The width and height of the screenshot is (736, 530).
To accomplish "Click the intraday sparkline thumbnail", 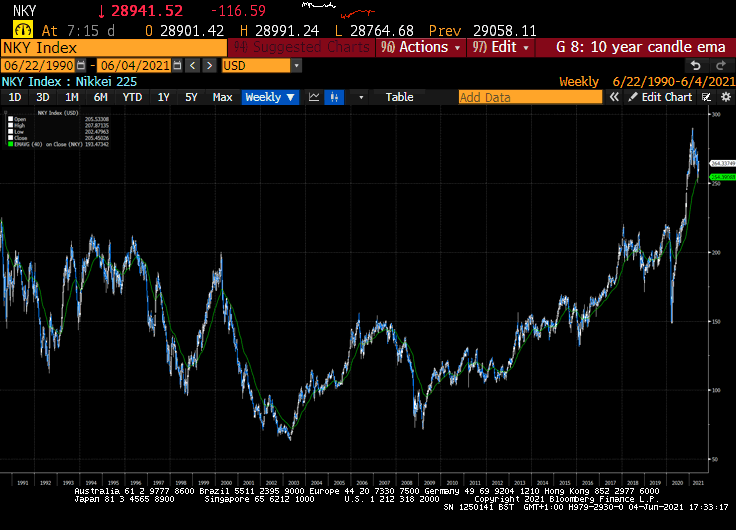I will [338, 9].
